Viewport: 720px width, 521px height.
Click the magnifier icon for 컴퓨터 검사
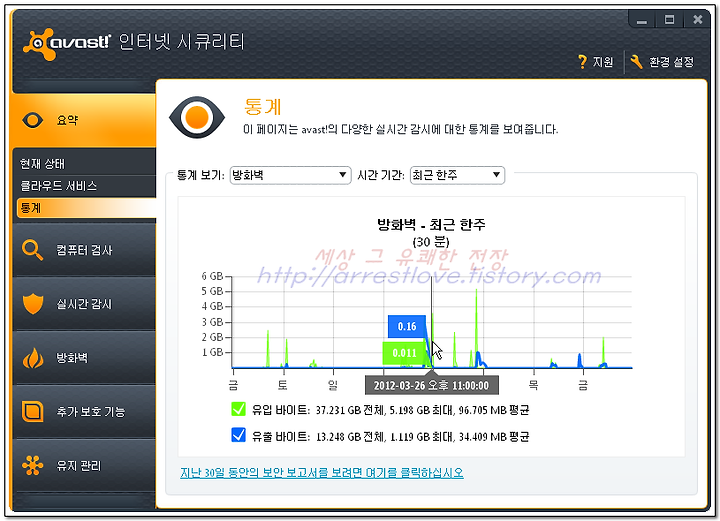coord(33,250)
